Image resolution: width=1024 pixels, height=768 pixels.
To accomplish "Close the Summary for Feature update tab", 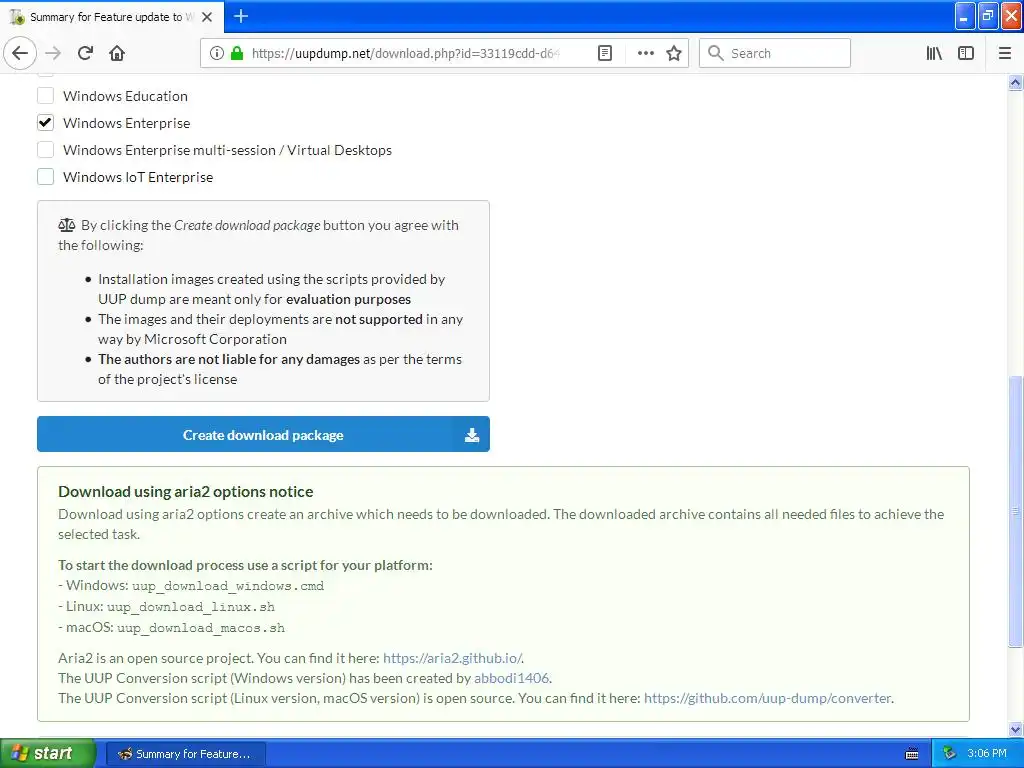I will pos(207,17).
